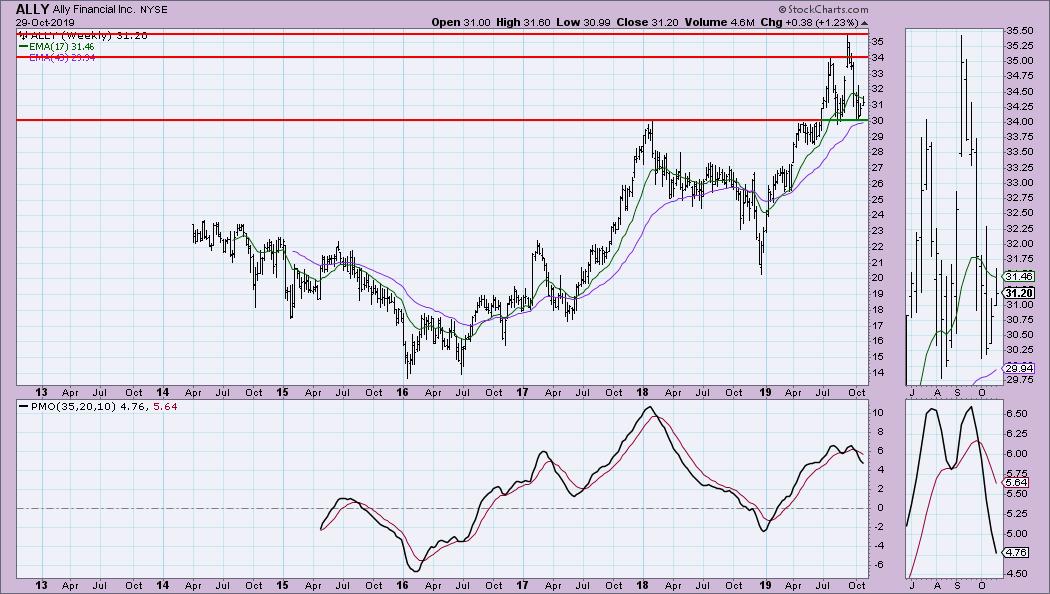The height and width of the screenshot is (594, 1050).
Task: Click the 35 label on main price axis
Action: tap(877, 42)
